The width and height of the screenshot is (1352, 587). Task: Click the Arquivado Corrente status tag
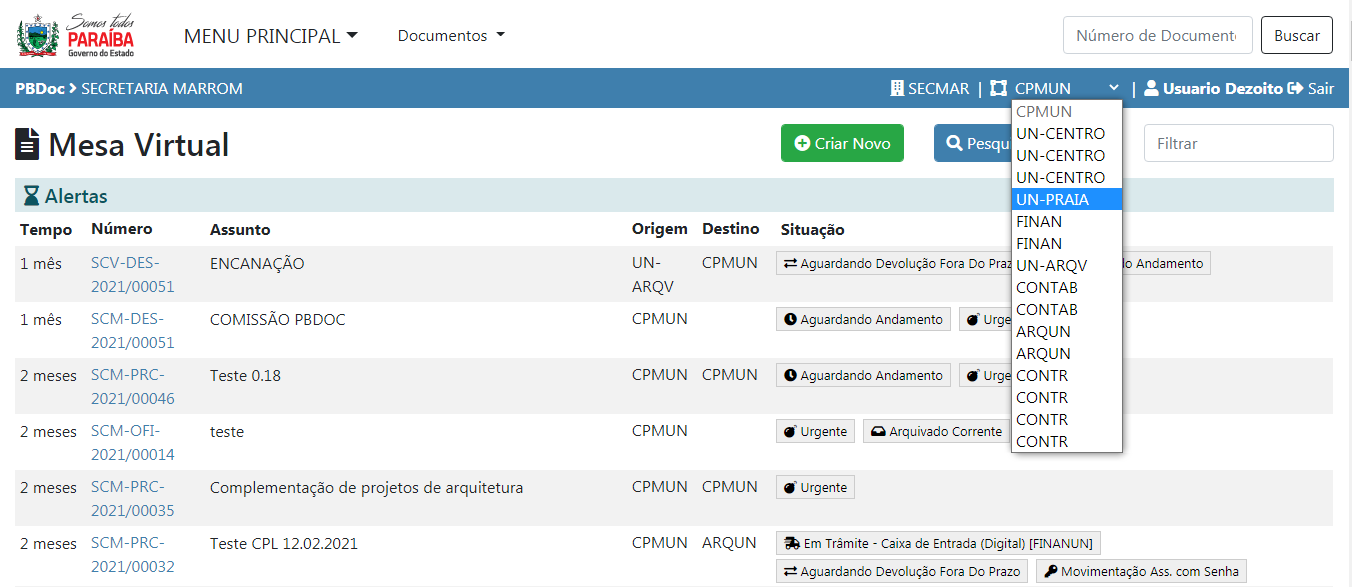tap(936, 431)
